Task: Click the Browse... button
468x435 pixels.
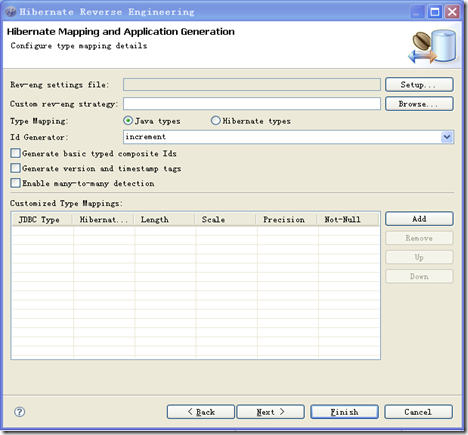Action: click(419, 104)
